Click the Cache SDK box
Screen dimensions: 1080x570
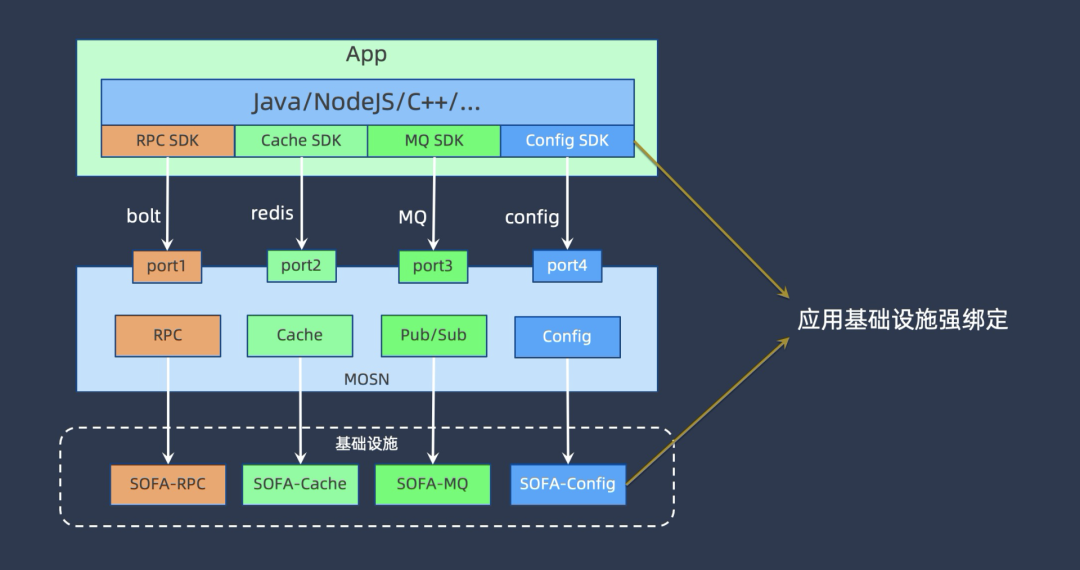pyautogui.click(x=301, y=141)
